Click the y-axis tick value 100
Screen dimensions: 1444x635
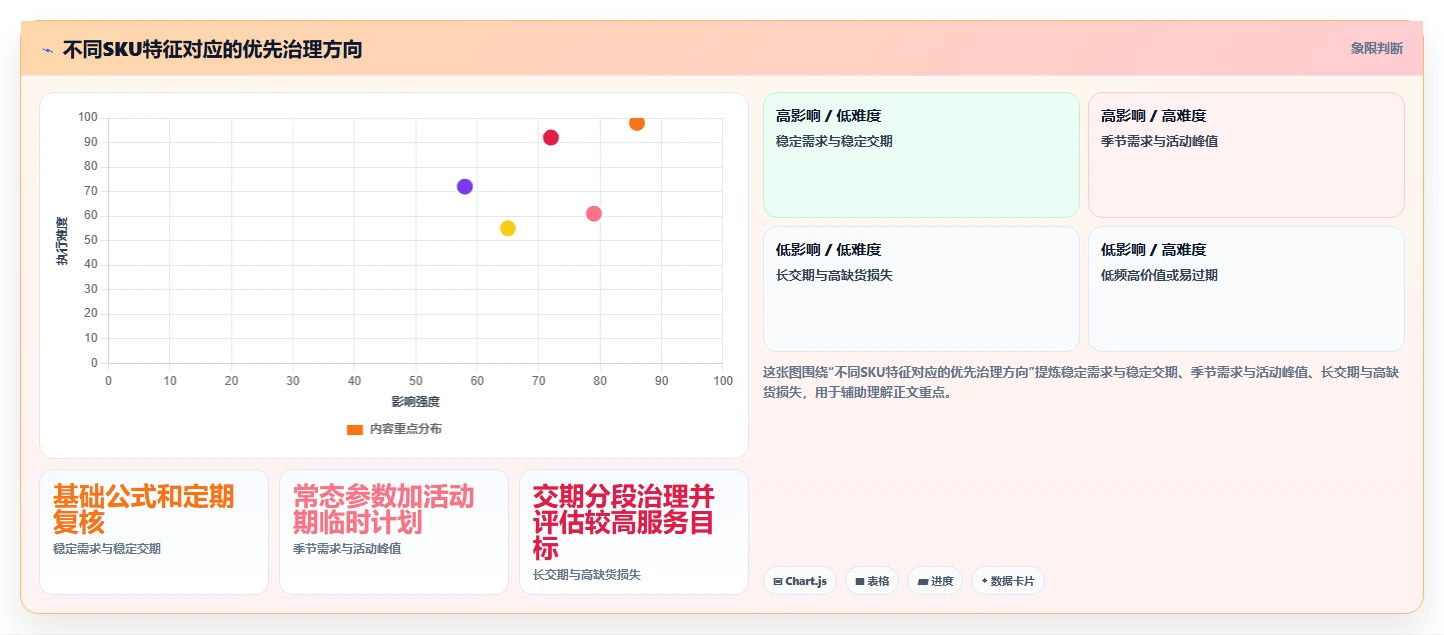pyautogui.click(x=88, y=118)
